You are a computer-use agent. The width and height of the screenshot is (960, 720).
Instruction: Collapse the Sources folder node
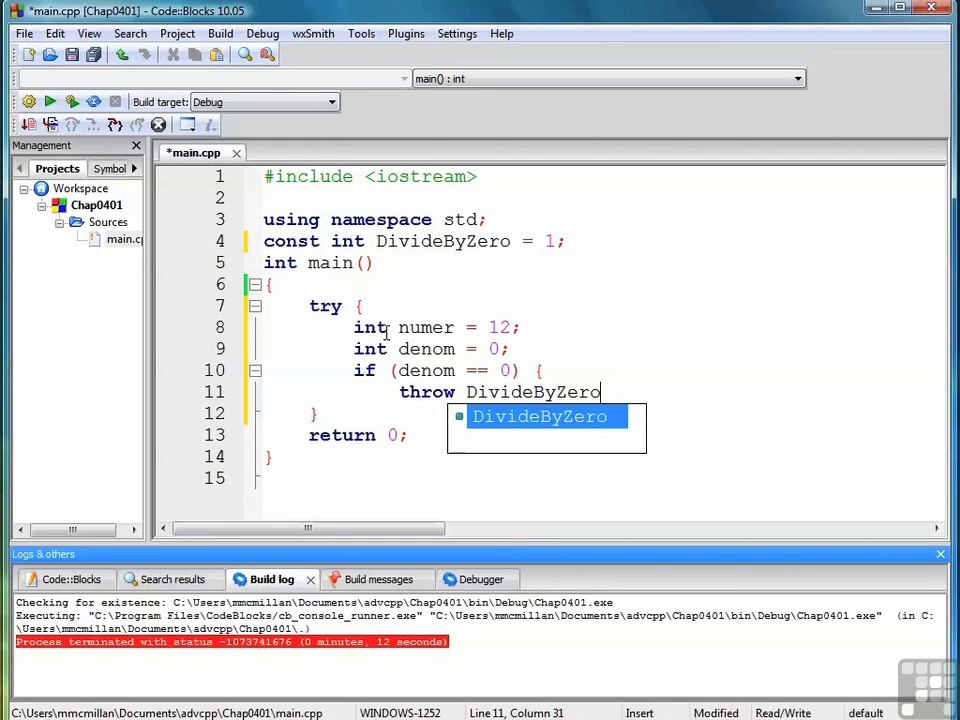coord(59,223)
